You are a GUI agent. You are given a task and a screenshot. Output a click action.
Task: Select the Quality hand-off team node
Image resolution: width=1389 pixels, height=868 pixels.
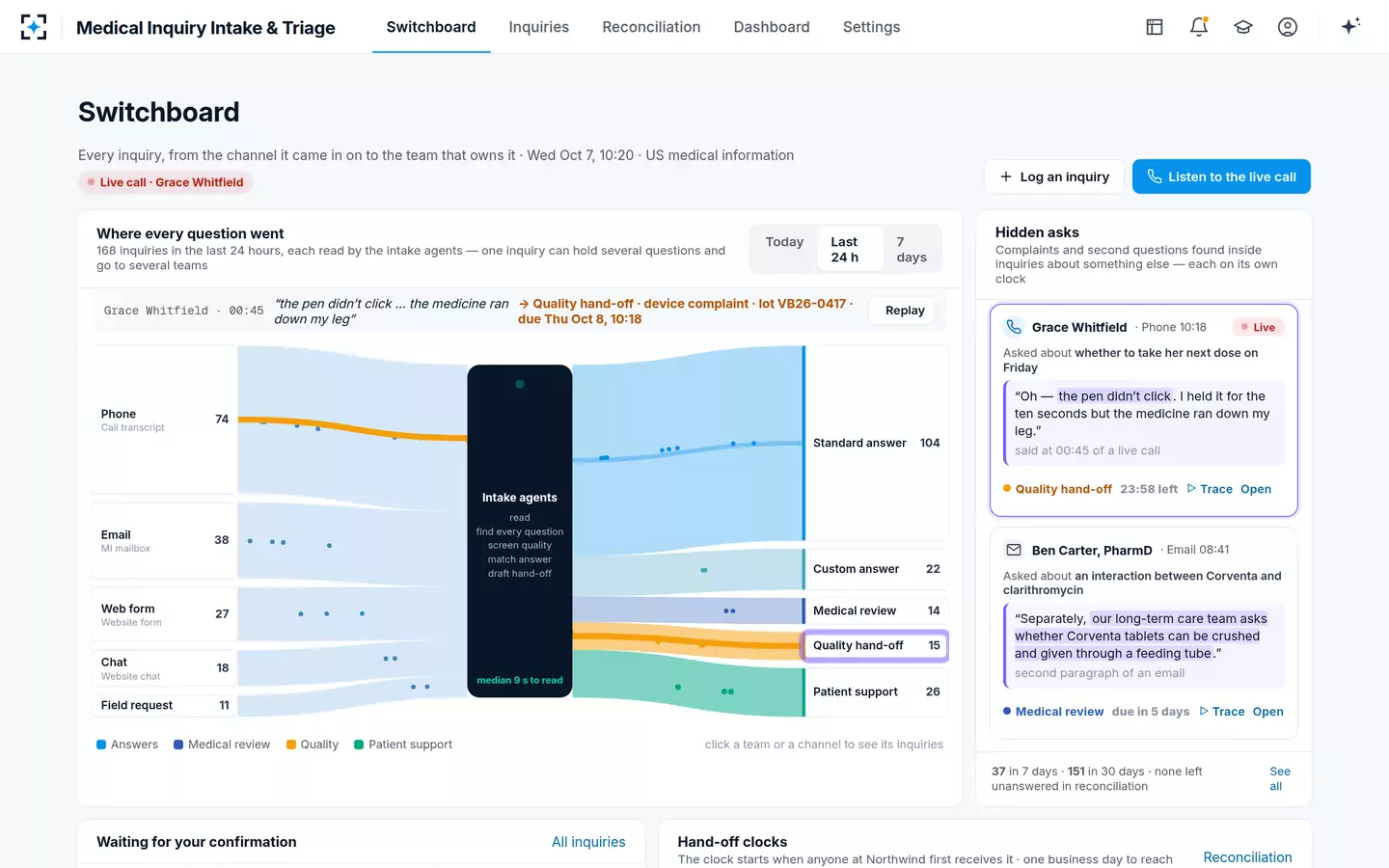coord(876,645)
